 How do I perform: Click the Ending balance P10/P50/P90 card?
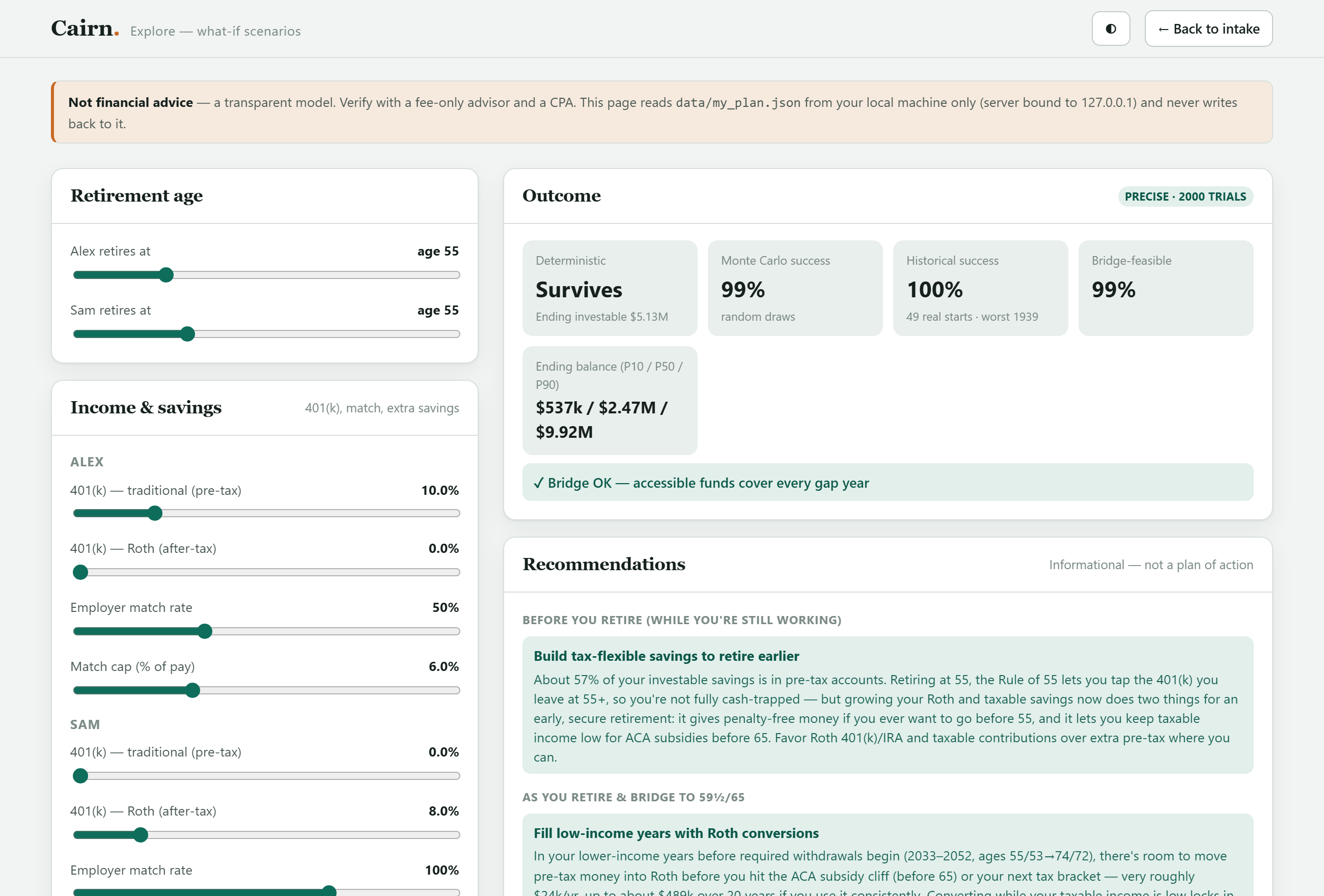(610, 401)
